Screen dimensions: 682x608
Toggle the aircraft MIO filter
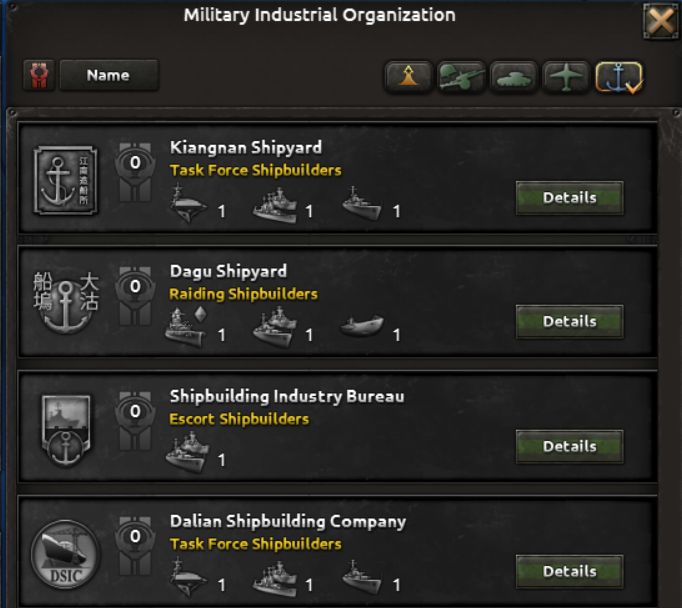[x=567, y=77]
